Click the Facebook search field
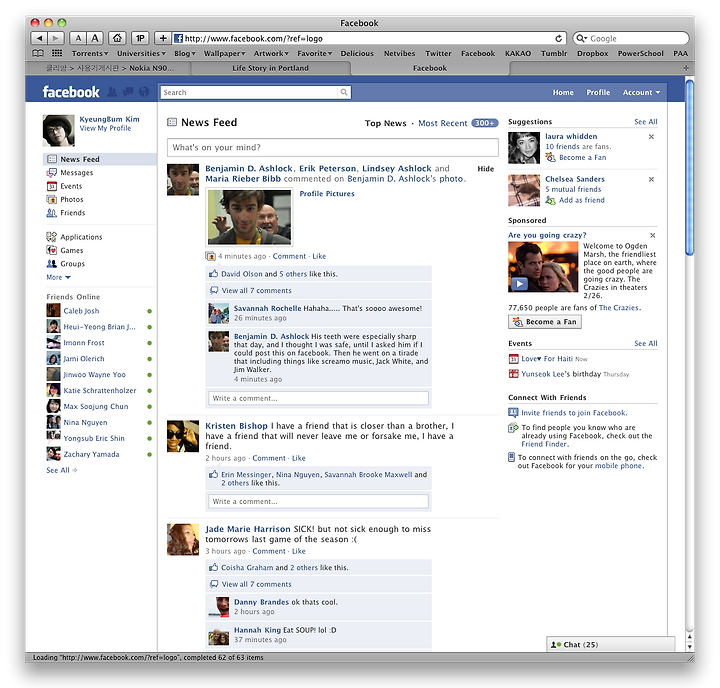 [x=249, y=92]
